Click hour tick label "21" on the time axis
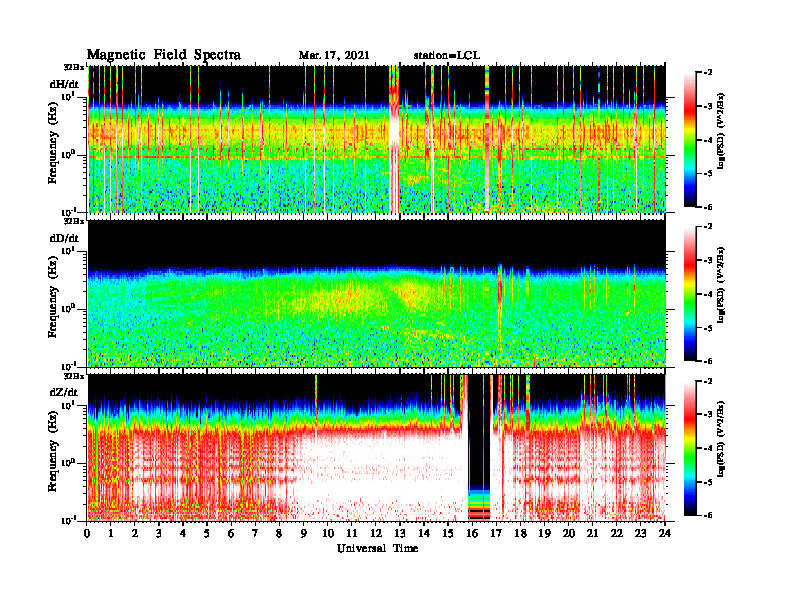The height and width of the screenshot is (612, 792). 592,534
